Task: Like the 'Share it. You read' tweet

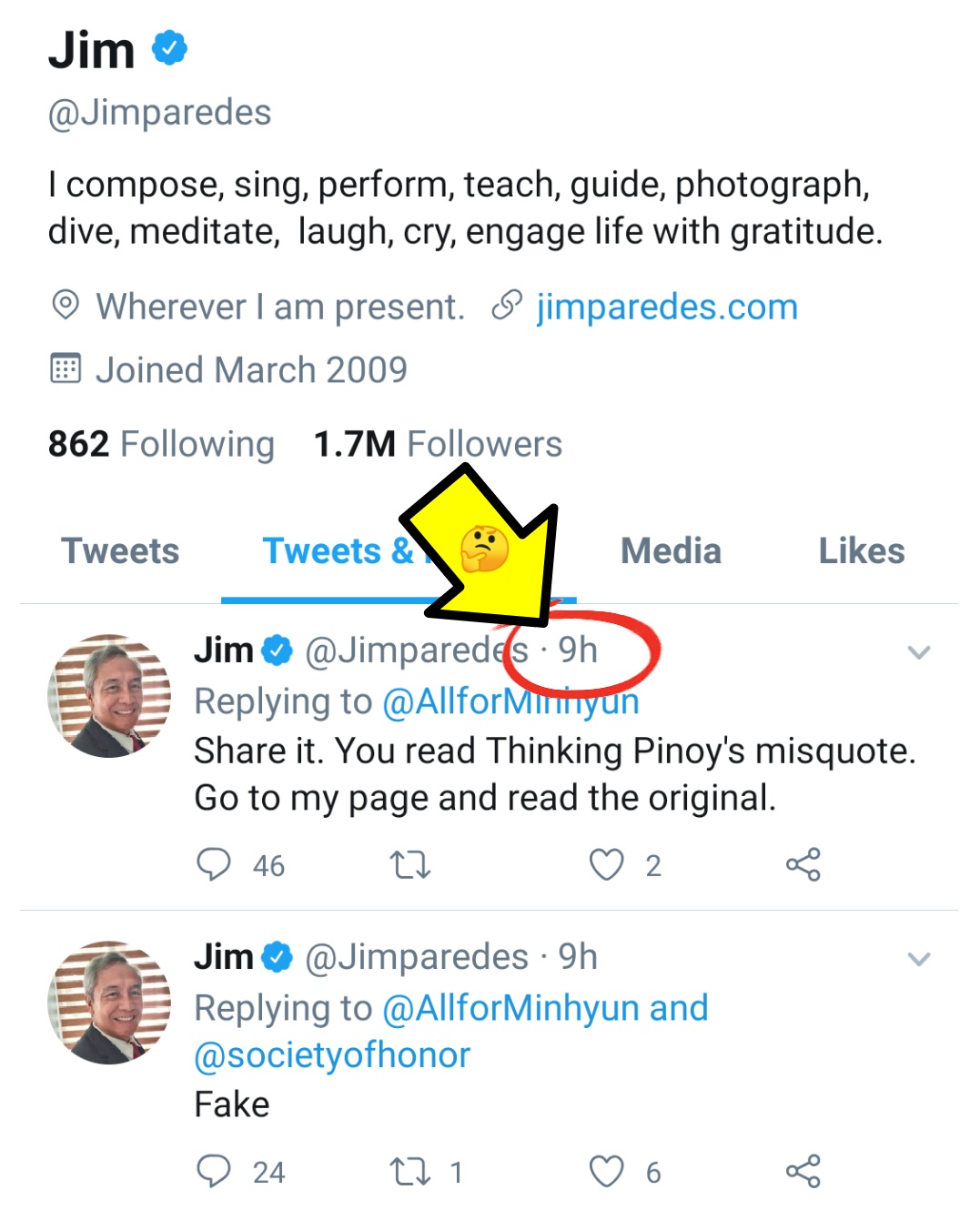Action: 606,864
